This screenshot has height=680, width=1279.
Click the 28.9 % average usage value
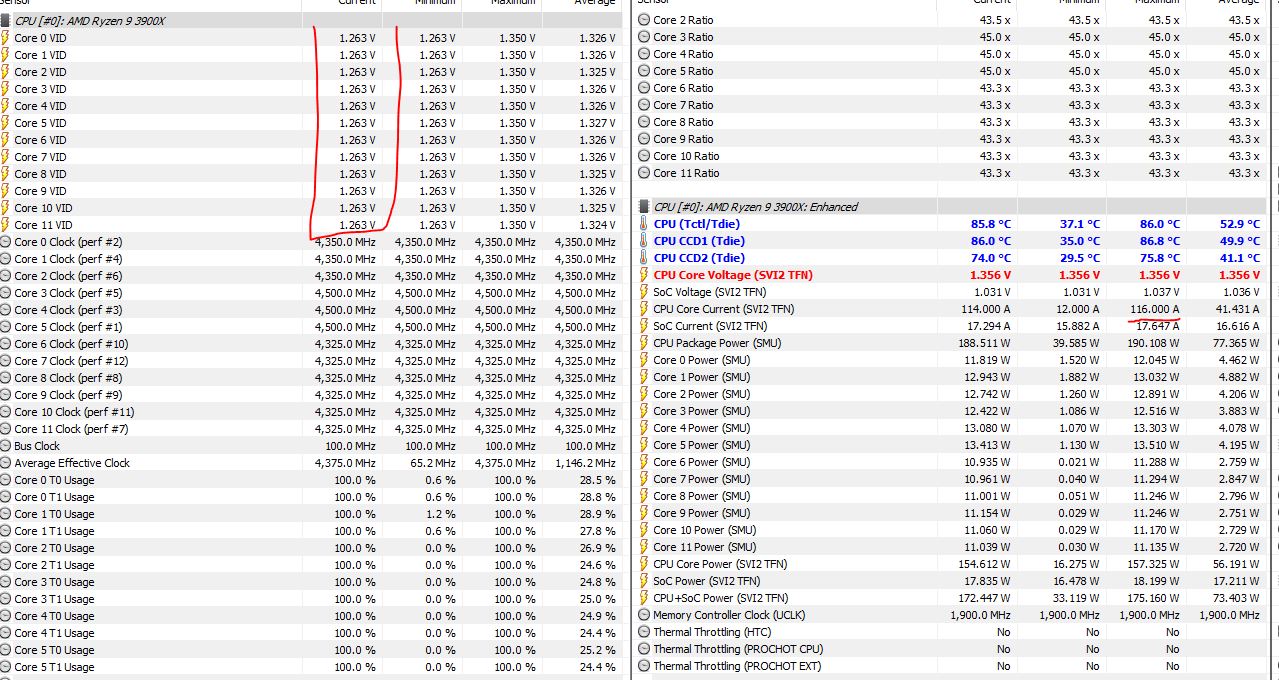[x=598, y=514]
